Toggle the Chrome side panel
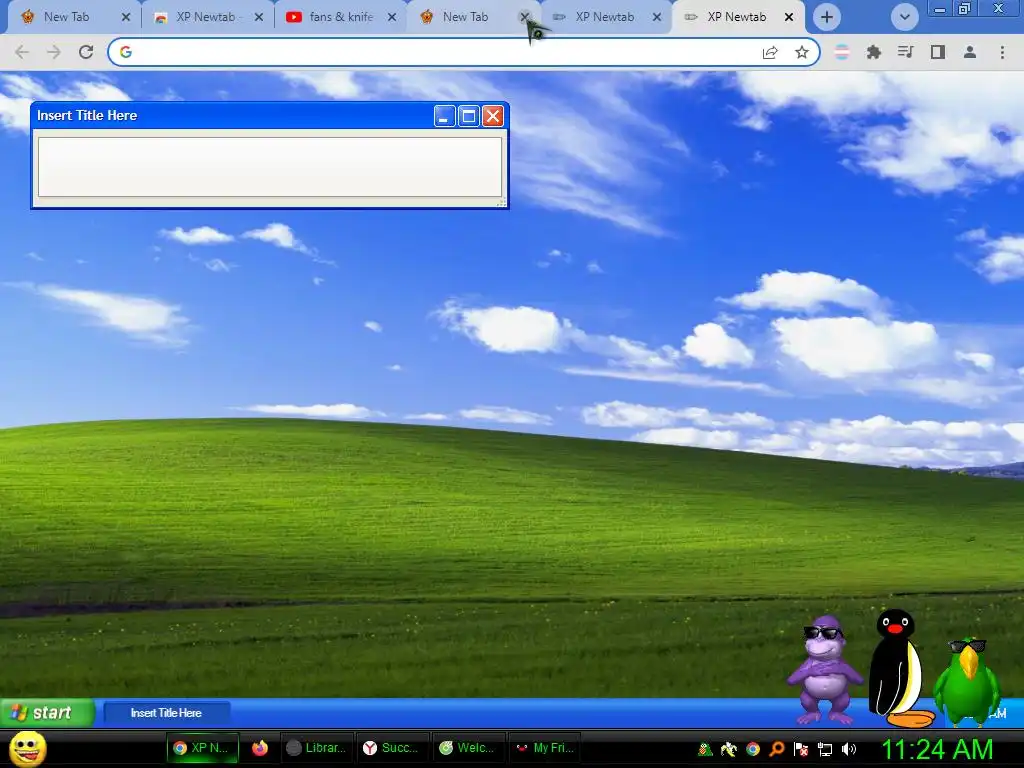This screenshot has width=1024, height=768. tap(938, 52)
